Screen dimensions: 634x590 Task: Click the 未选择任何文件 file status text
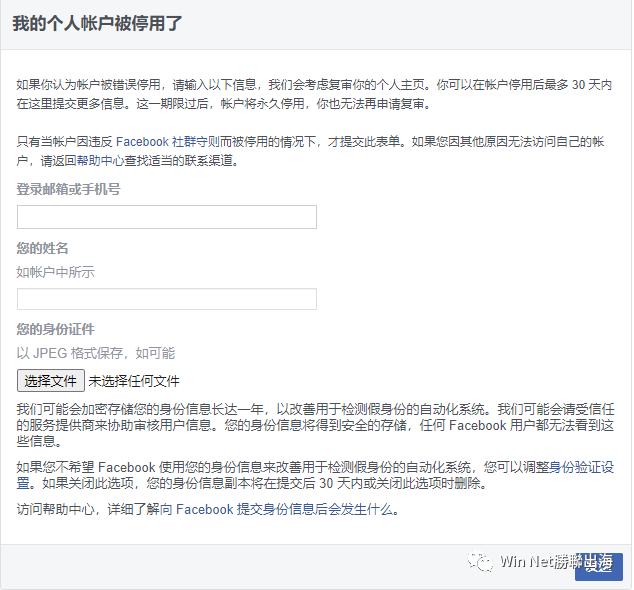pyautogui.click(x=134, y=381)
